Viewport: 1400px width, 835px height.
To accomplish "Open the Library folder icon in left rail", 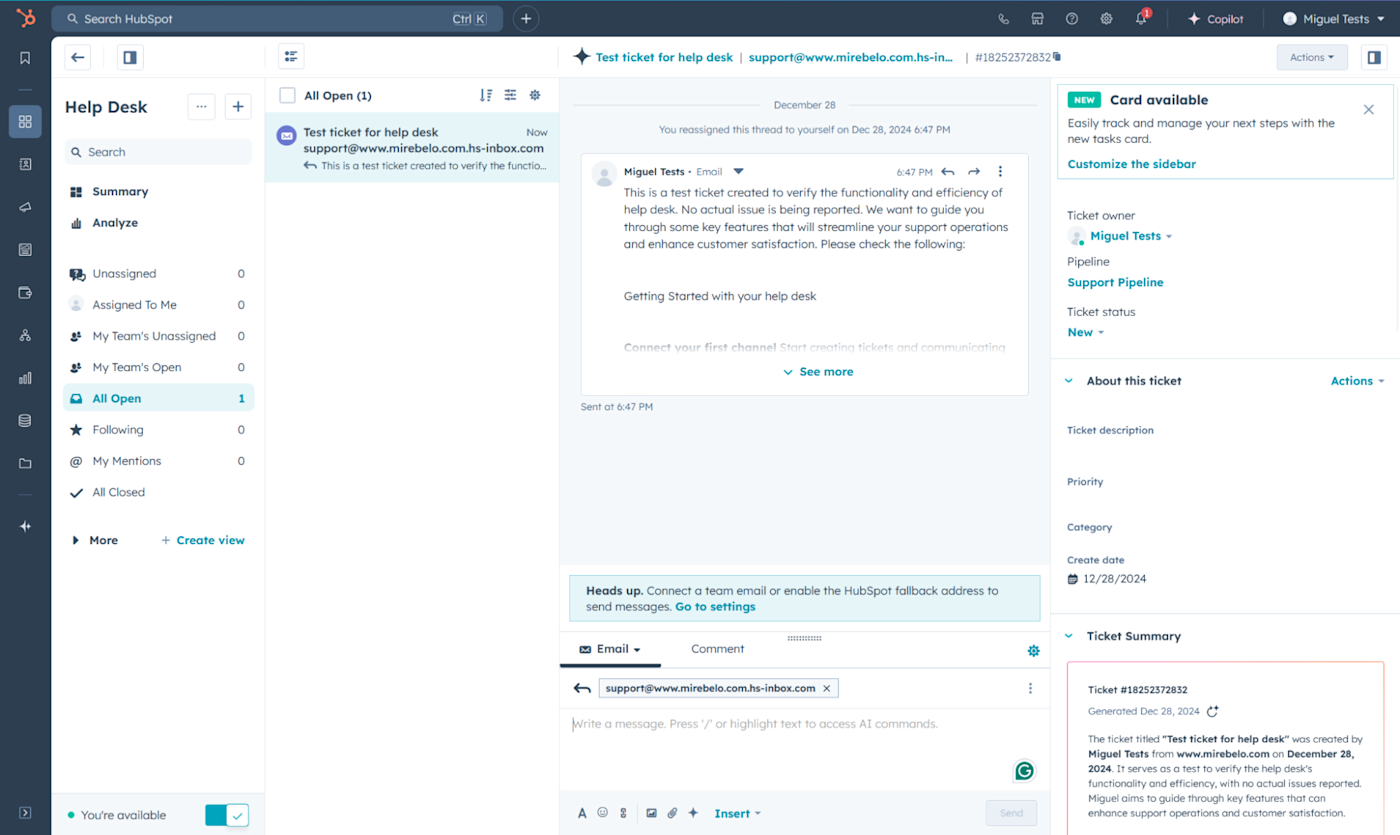I will click(25, 463).
